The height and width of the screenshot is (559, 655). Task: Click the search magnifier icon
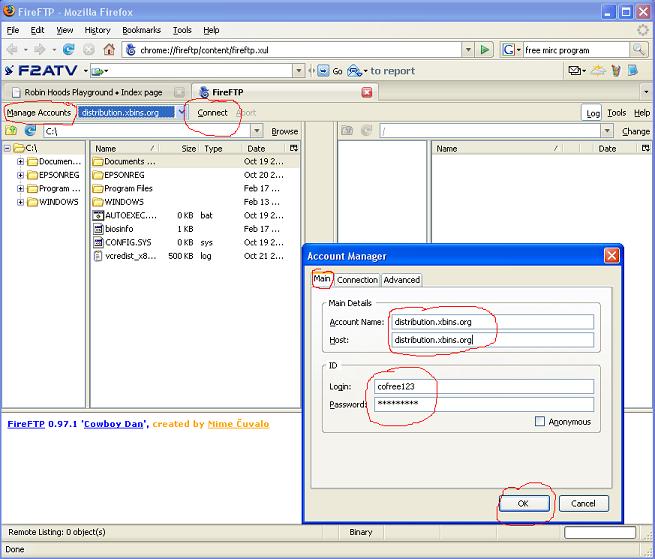tap(639, 50)
